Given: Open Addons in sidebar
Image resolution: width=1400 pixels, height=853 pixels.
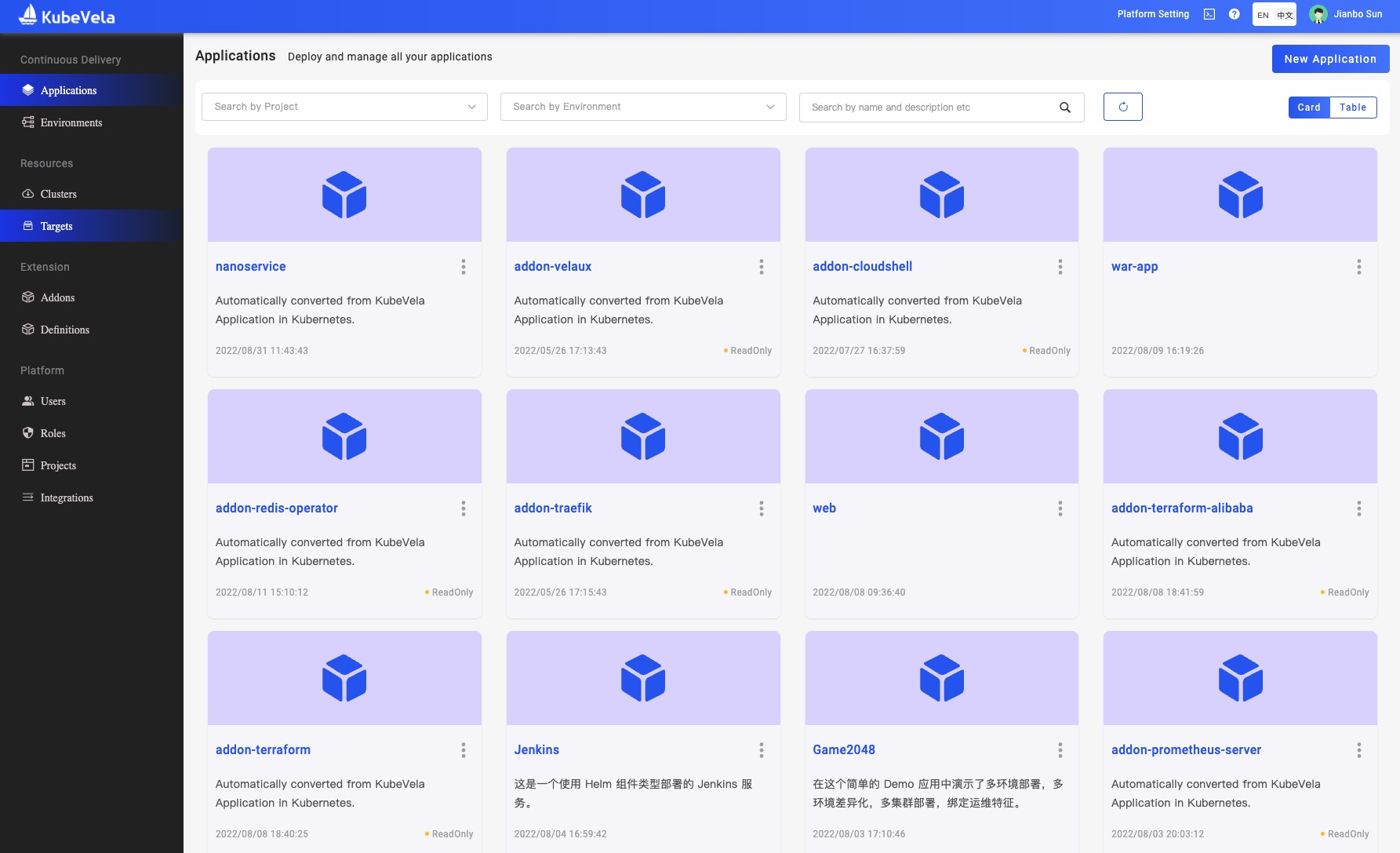Looking at the screenshot, I should coord(92,297).
